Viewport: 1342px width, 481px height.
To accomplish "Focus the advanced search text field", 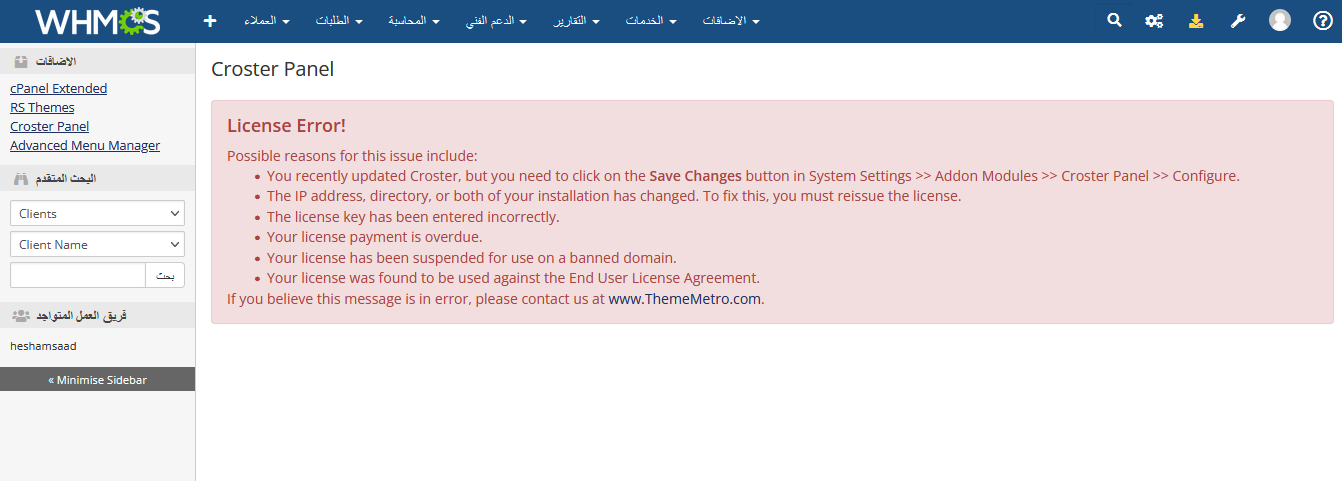I will click(x=78, y=275).
